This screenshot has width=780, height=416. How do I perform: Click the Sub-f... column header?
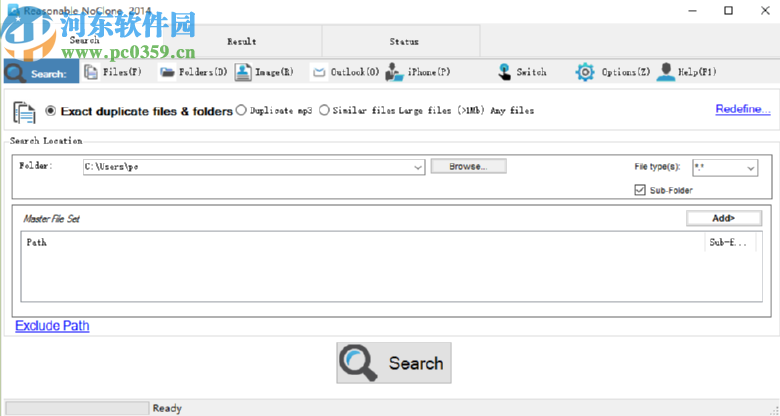[730, 242]
